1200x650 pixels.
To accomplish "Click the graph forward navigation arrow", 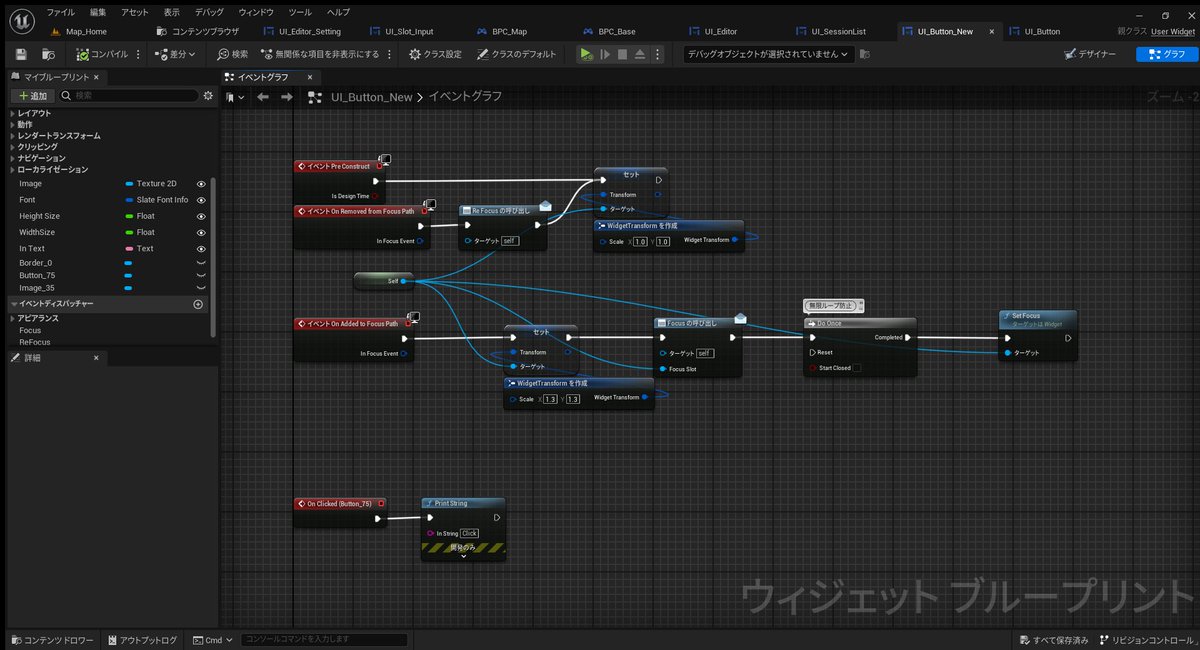I will (287, 97).
